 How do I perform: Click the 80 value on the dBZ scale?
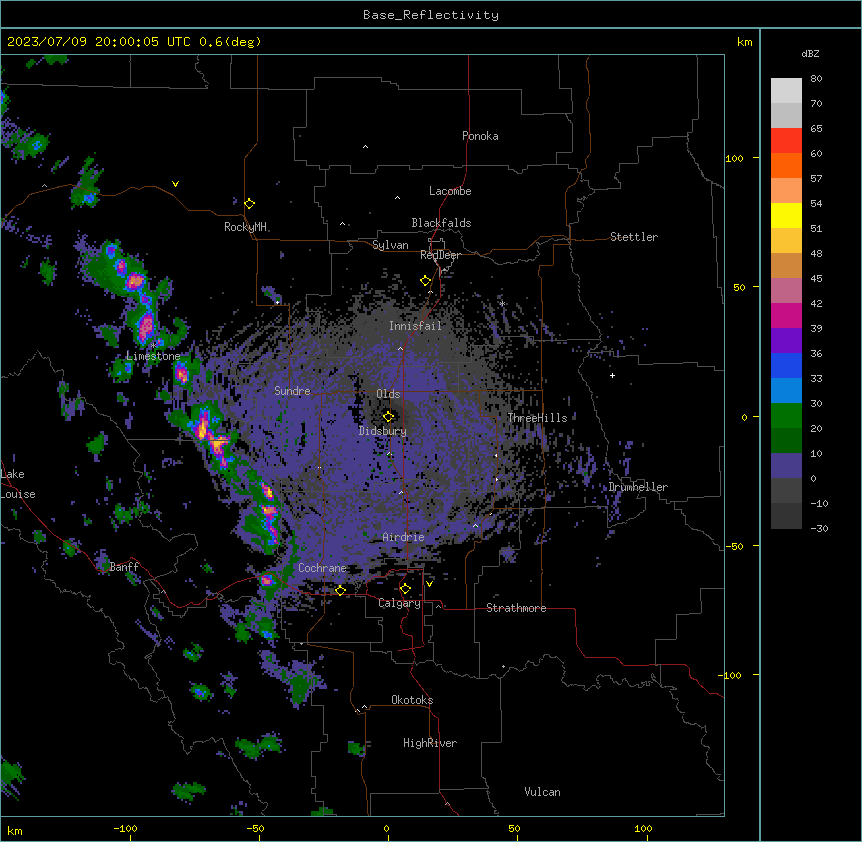(x=816, y=79)
